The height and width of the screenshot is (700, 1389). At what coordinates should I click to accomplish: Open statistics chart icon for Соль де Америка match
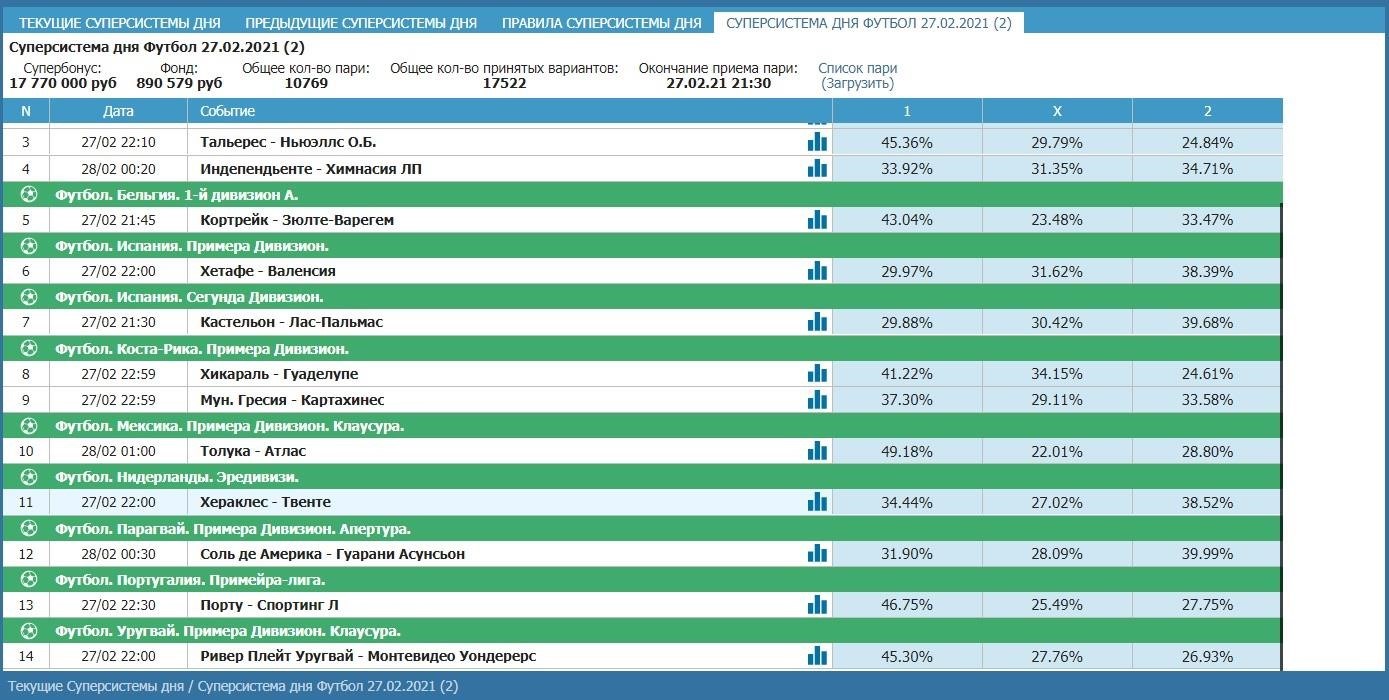tap(818, 553)
